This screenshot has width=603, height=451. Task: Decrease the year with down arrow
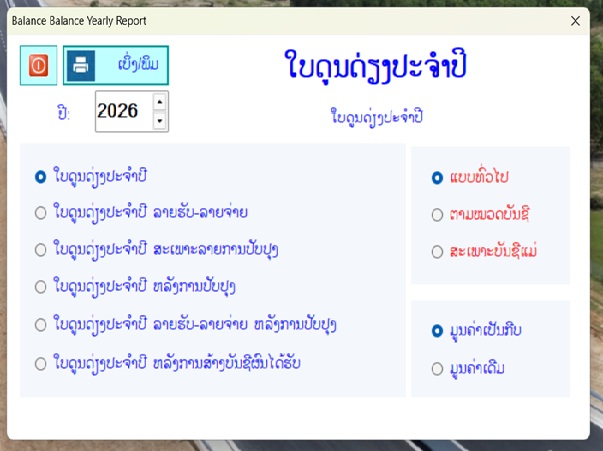[x=159, y=121]
